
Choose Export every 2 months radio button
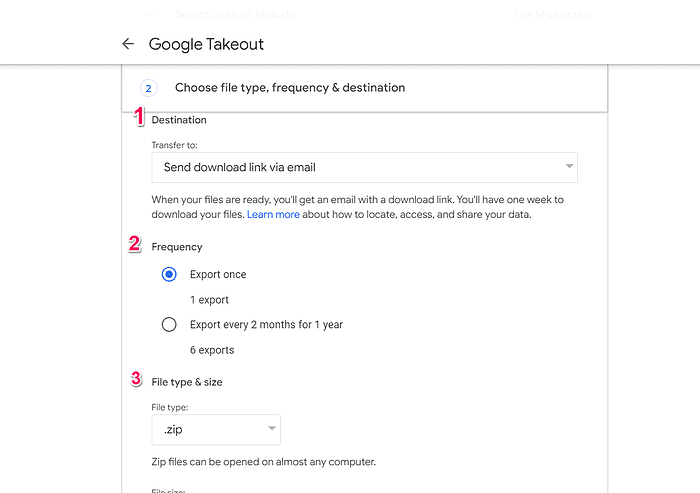point(169,324)
